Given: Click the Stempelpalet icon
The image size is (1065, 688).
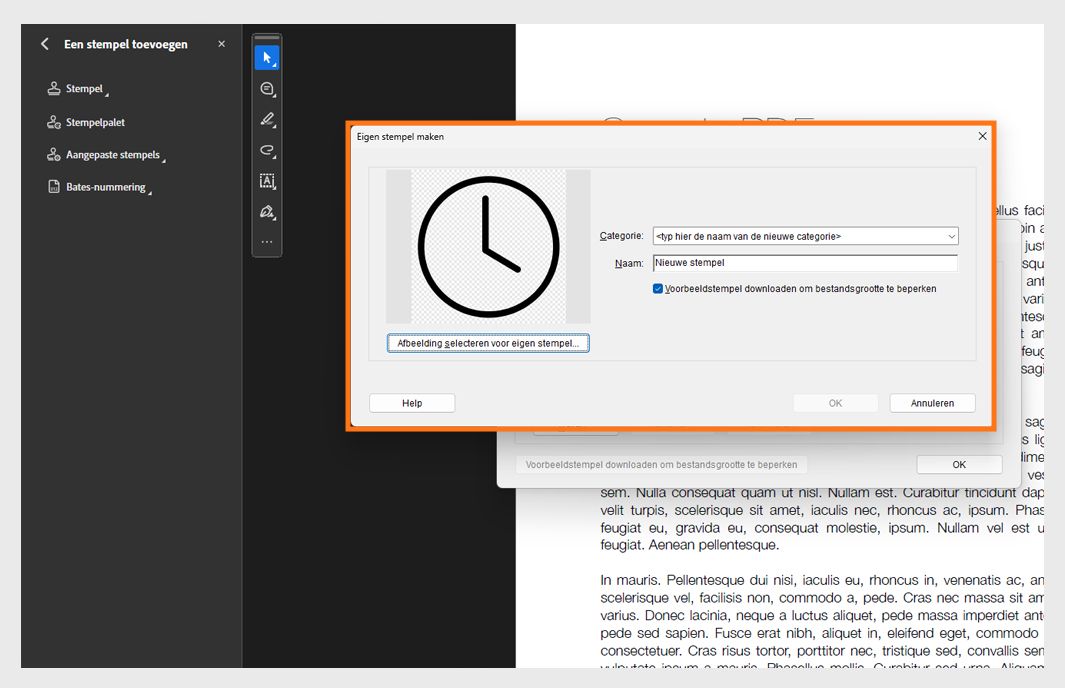Looking at the screenshot, I should pos(53,122).
